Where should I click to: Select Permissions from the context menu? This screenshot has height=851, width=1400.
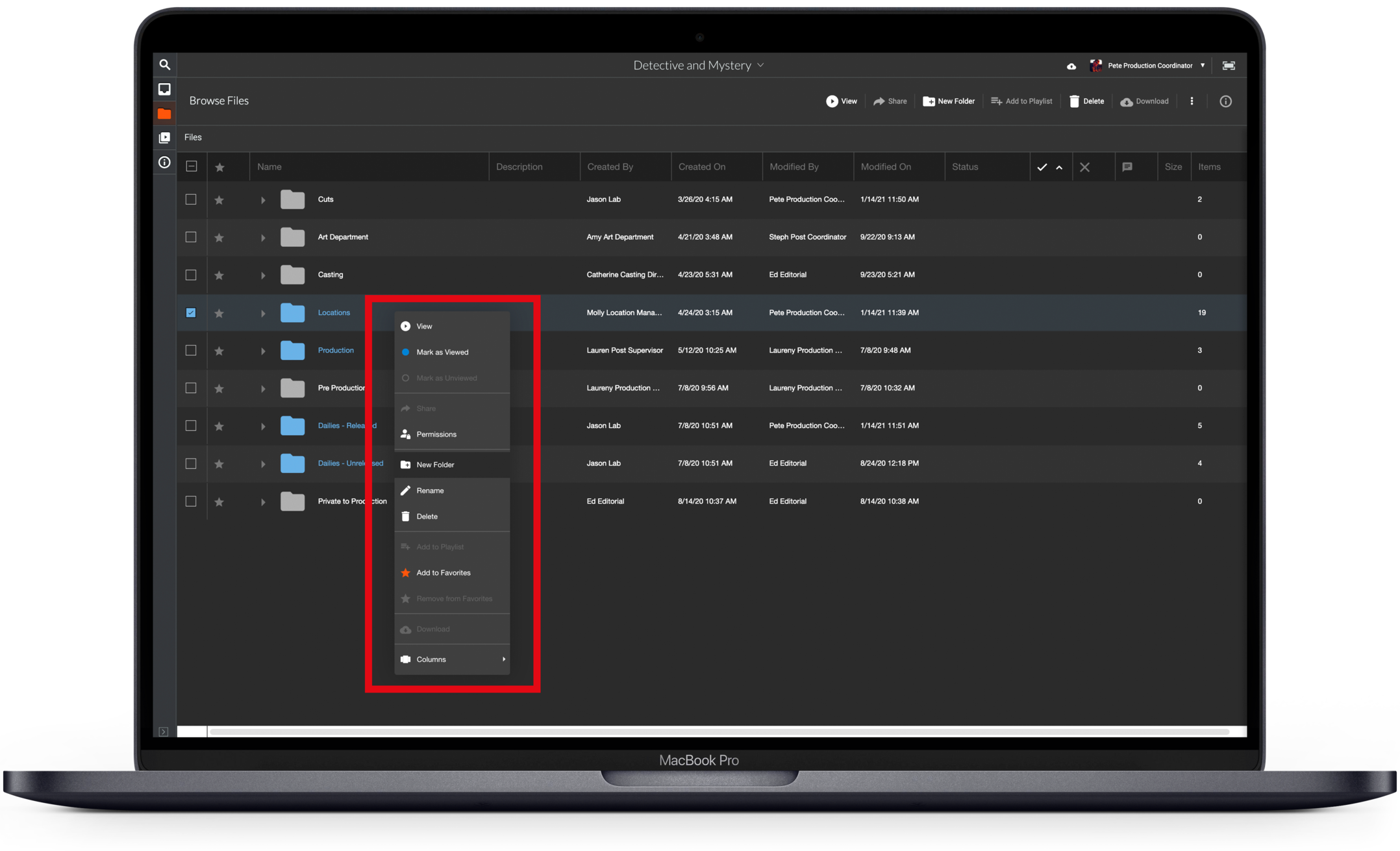point(436,434)
